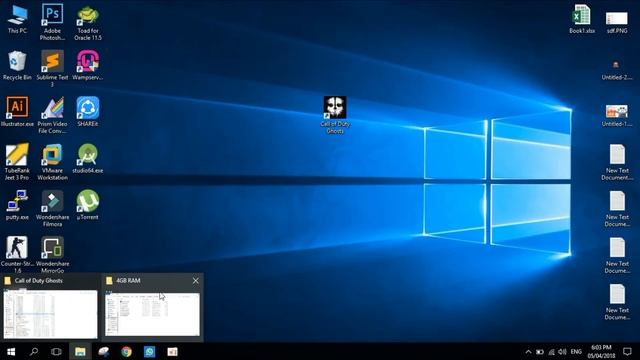This screenshot has height=360, width=640.
Task: Open uTorrent shortcut
Action: tap(88, 205)
